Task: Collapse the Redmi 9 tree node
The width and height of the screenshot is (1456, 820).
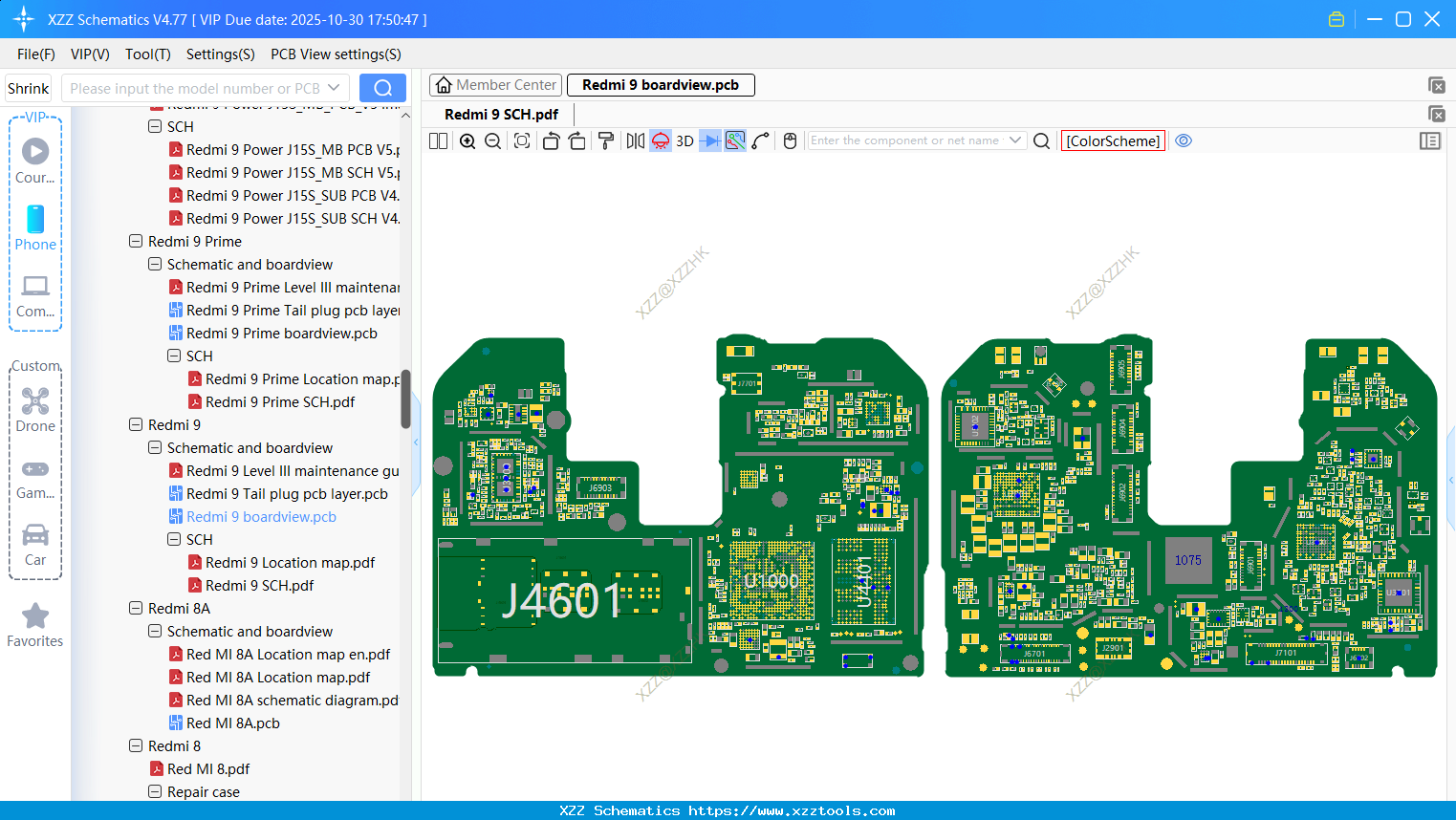Action: [x=136, y=424]
